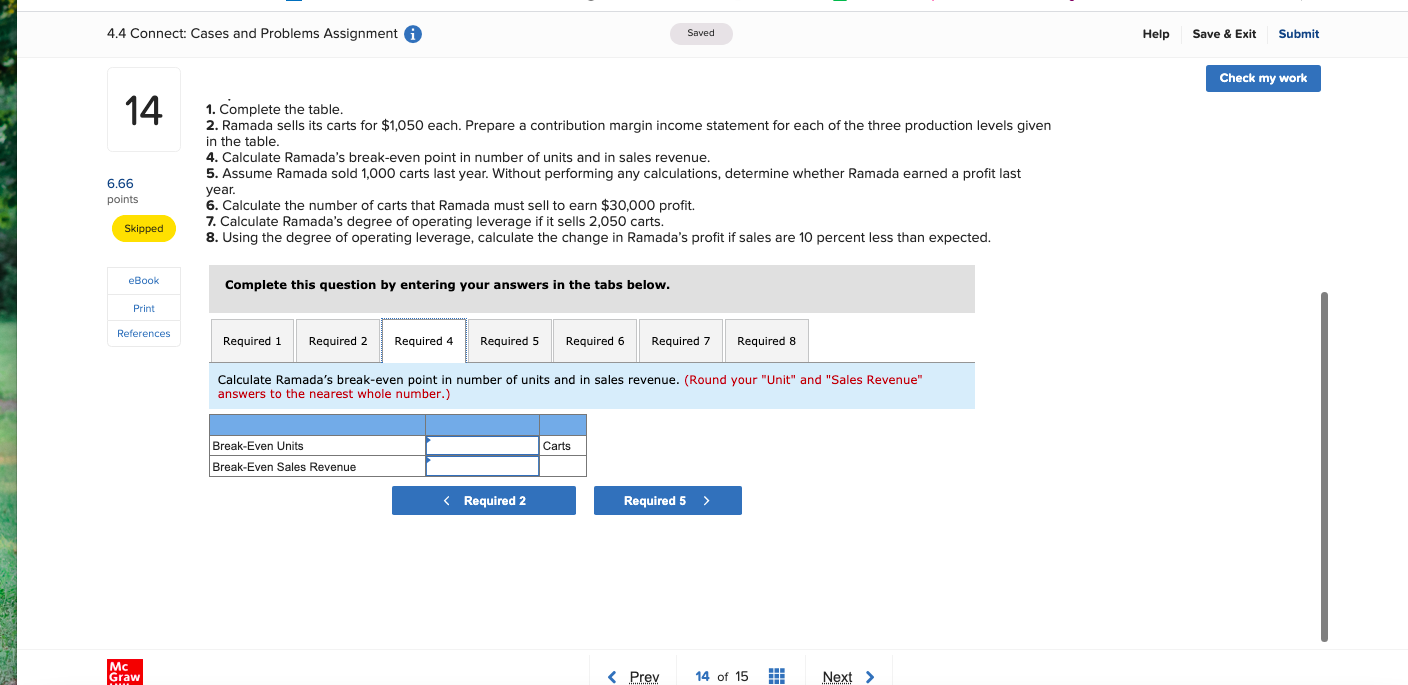This screenshot has width=1408, height=685.
Task: Click the Break-Even Units input field
Action: (482, 446)
